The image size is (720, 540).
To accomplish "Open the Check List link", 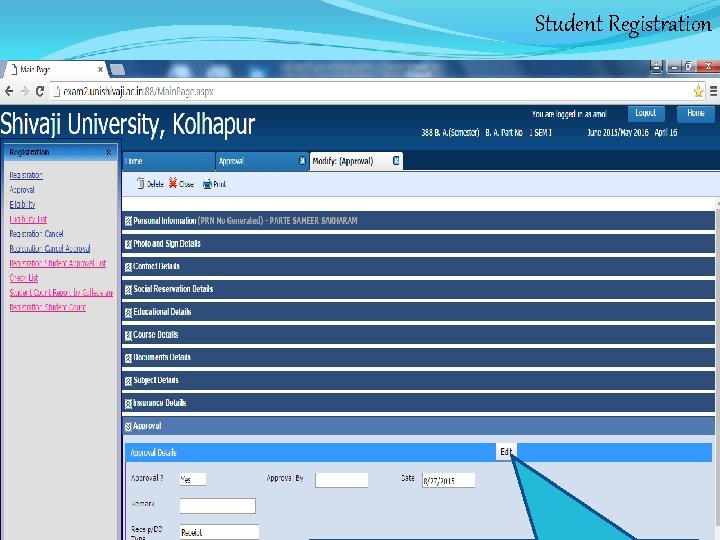I will coord(24,278).
